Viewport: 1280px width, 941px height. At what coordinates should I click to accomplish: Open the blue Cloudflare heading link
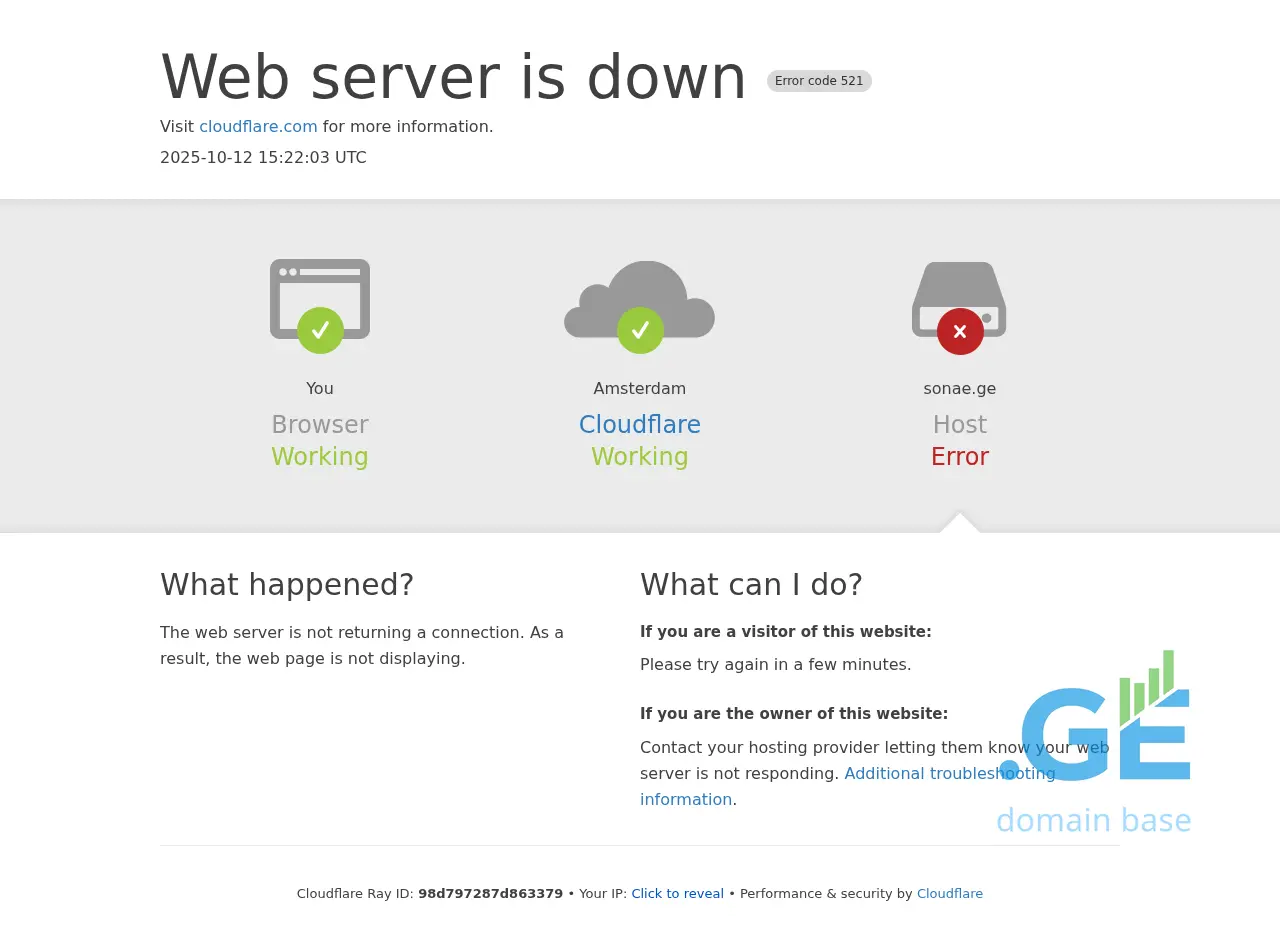tap(640, 425)
